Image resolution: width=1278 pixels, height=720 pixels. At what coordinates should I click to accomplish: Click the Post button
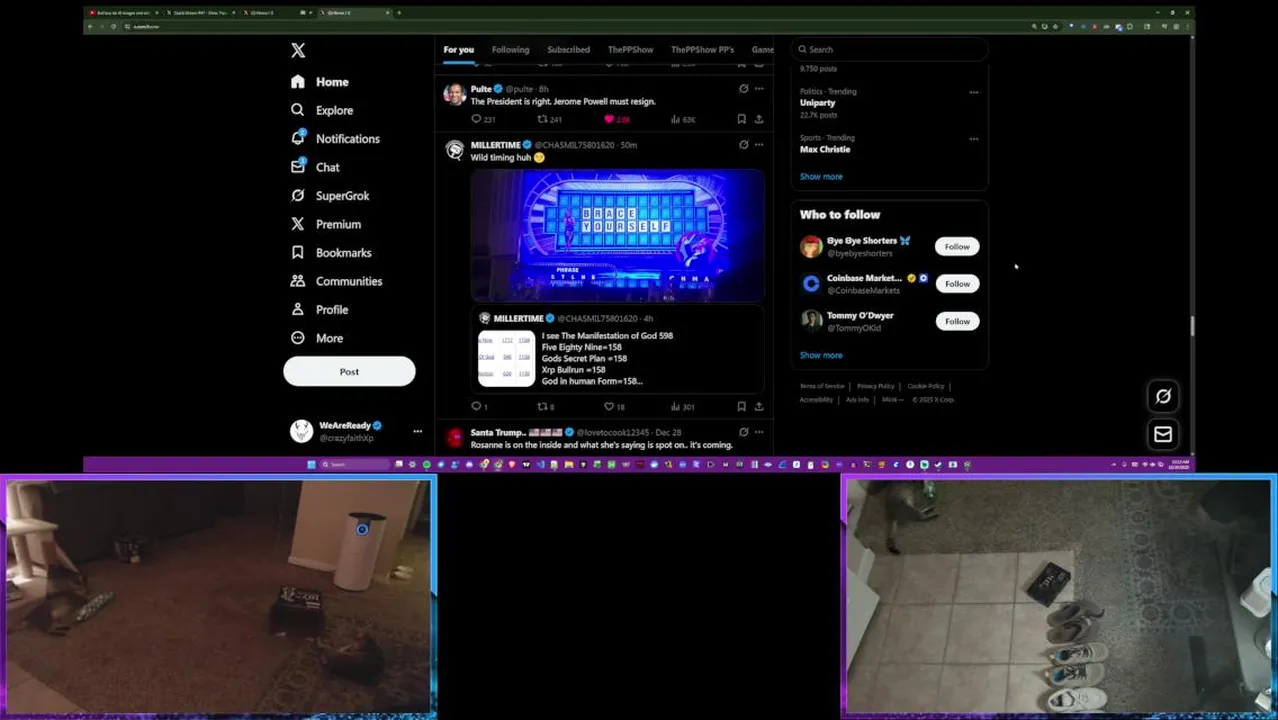point(349,371)
